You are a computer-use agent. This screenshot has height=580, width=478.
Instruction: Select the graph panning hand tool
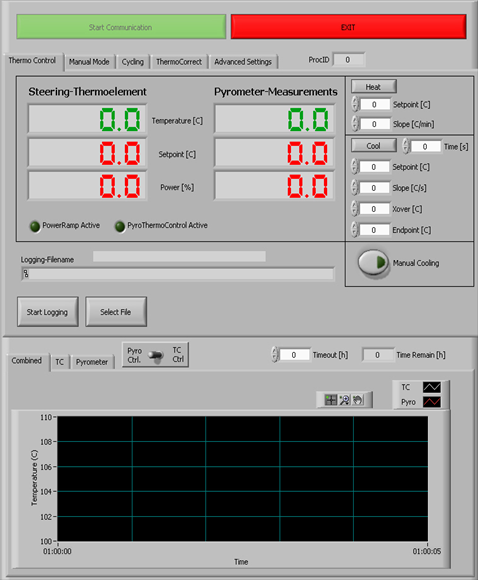pos(358,400)
